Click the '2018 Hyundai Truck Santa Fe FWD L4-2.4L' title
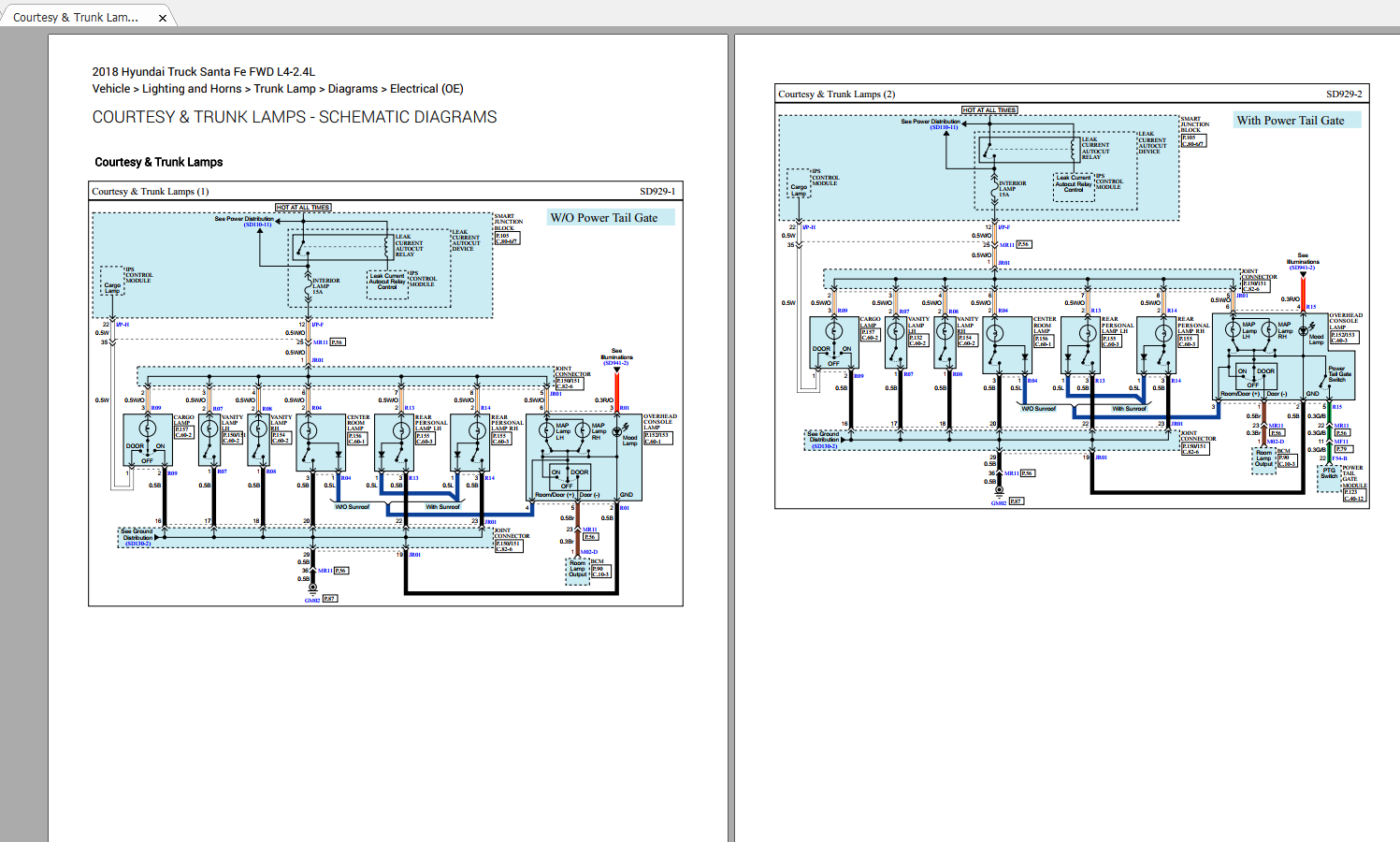 pyautogui.click(x=204, y=71)
